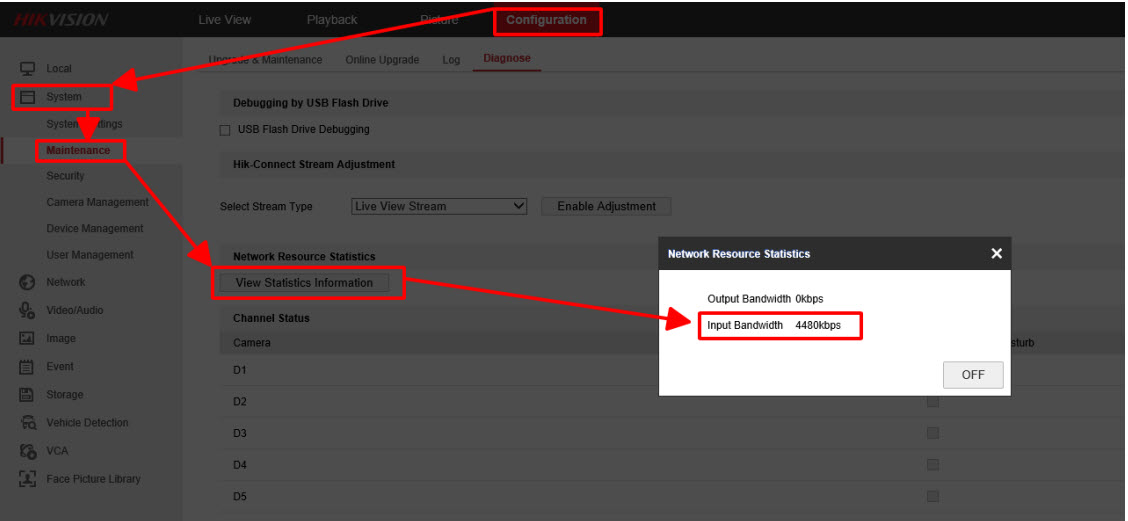Toggle the checkbox in the D2 row
The width and height of the screenshot is (1128, 521).
(933, 402)
